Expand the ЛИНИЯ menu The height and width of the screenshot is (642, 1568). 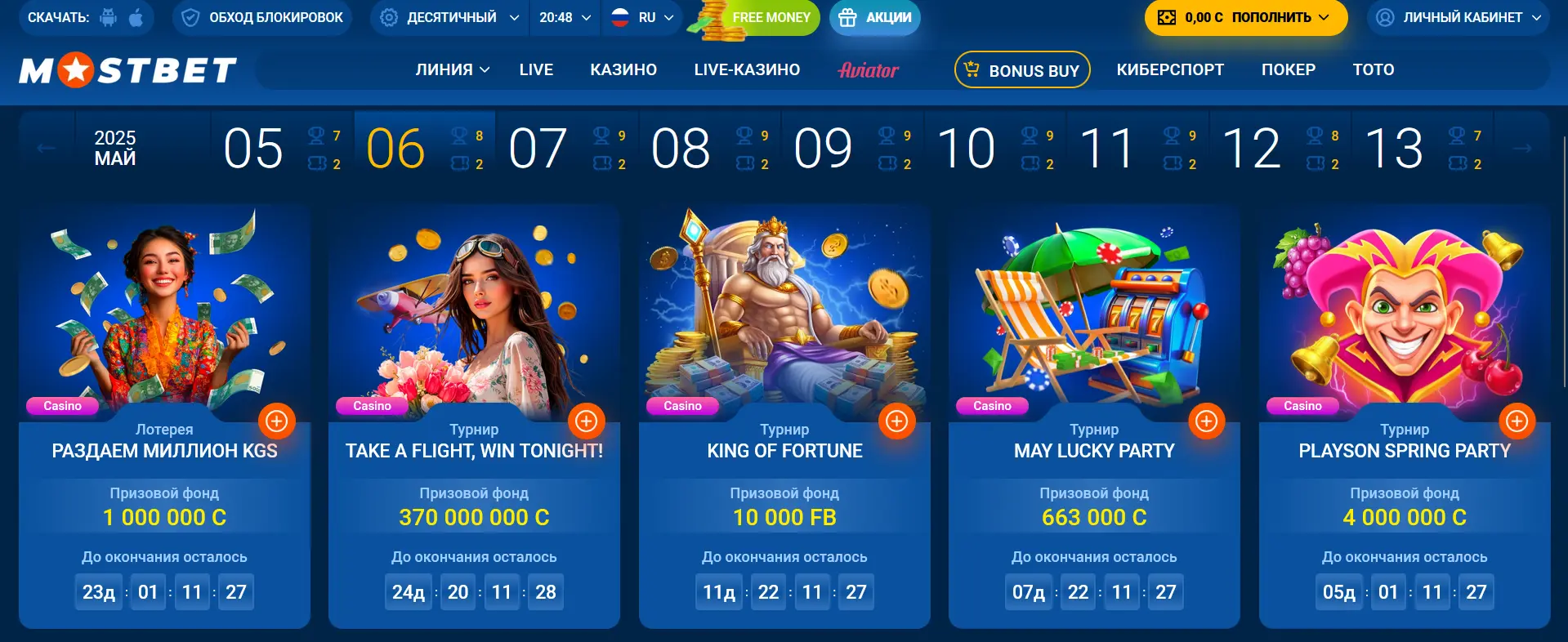(453, 70)
